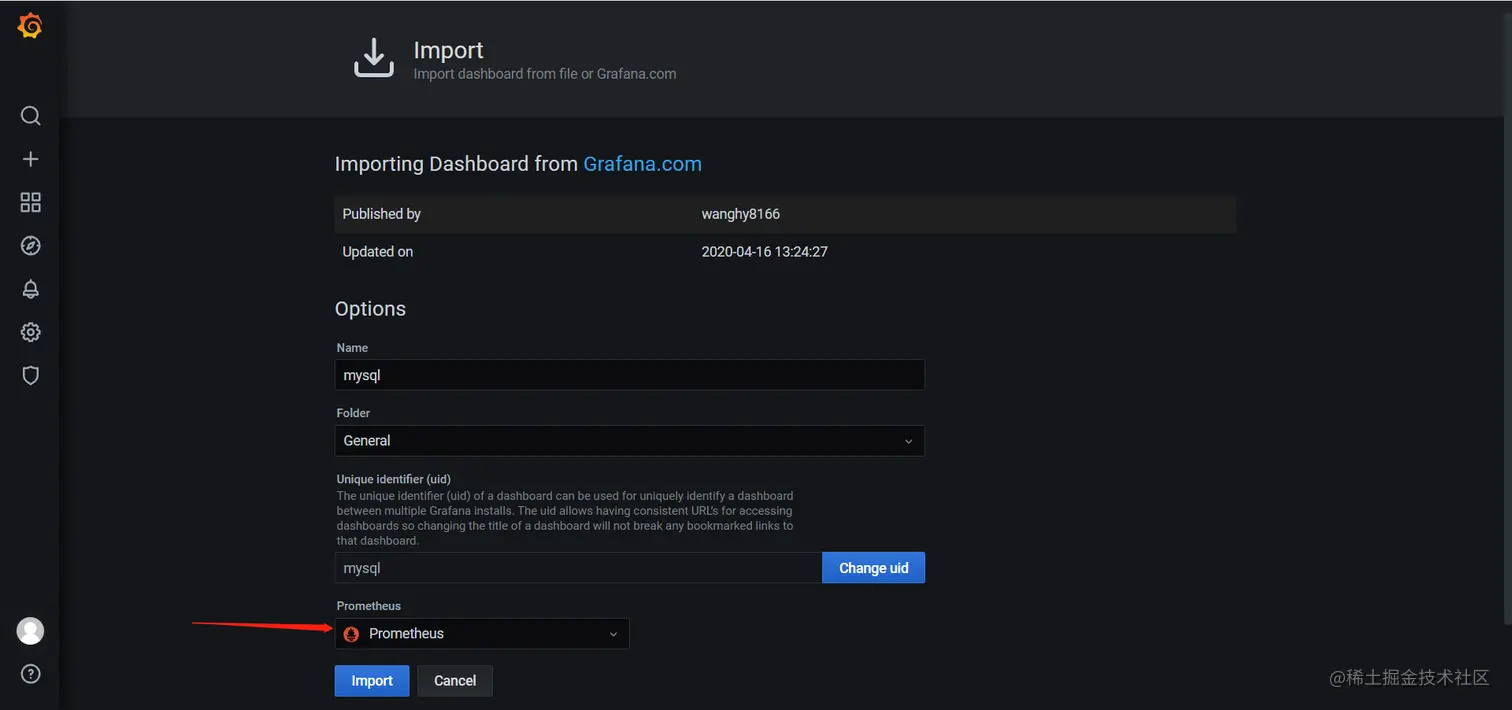Click the Import page title
The image size is (1512, 710).
coord(448,50)
